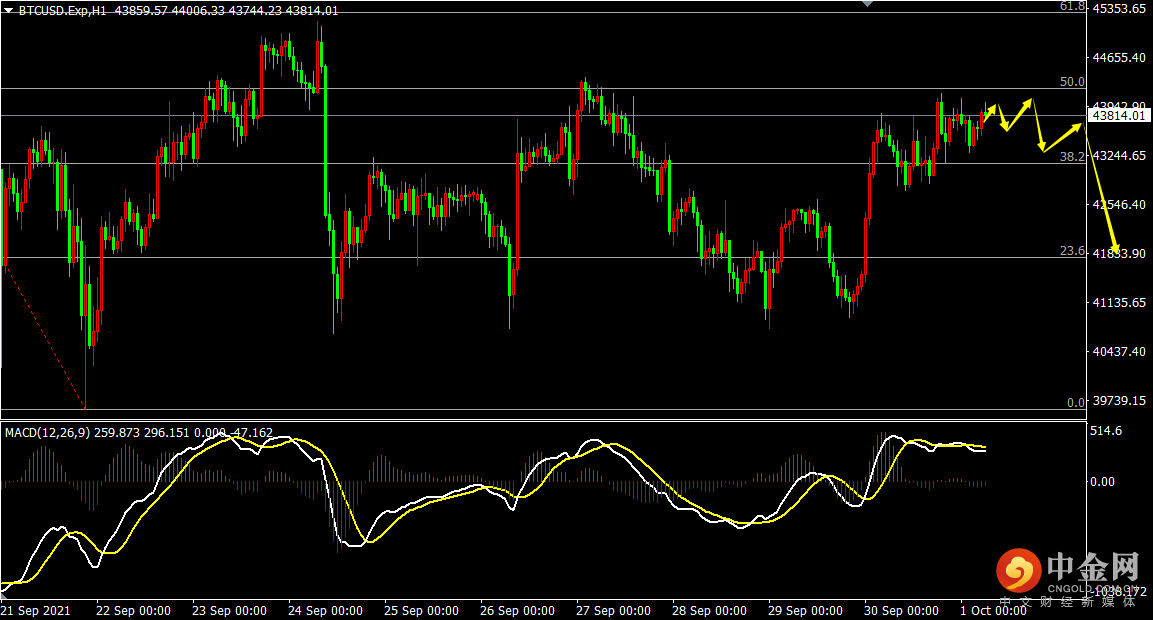The height and width of the screenshot is (620, 1153).
Task: Click the CNGOLD orange swirl logo
Action: [1018, 572]
